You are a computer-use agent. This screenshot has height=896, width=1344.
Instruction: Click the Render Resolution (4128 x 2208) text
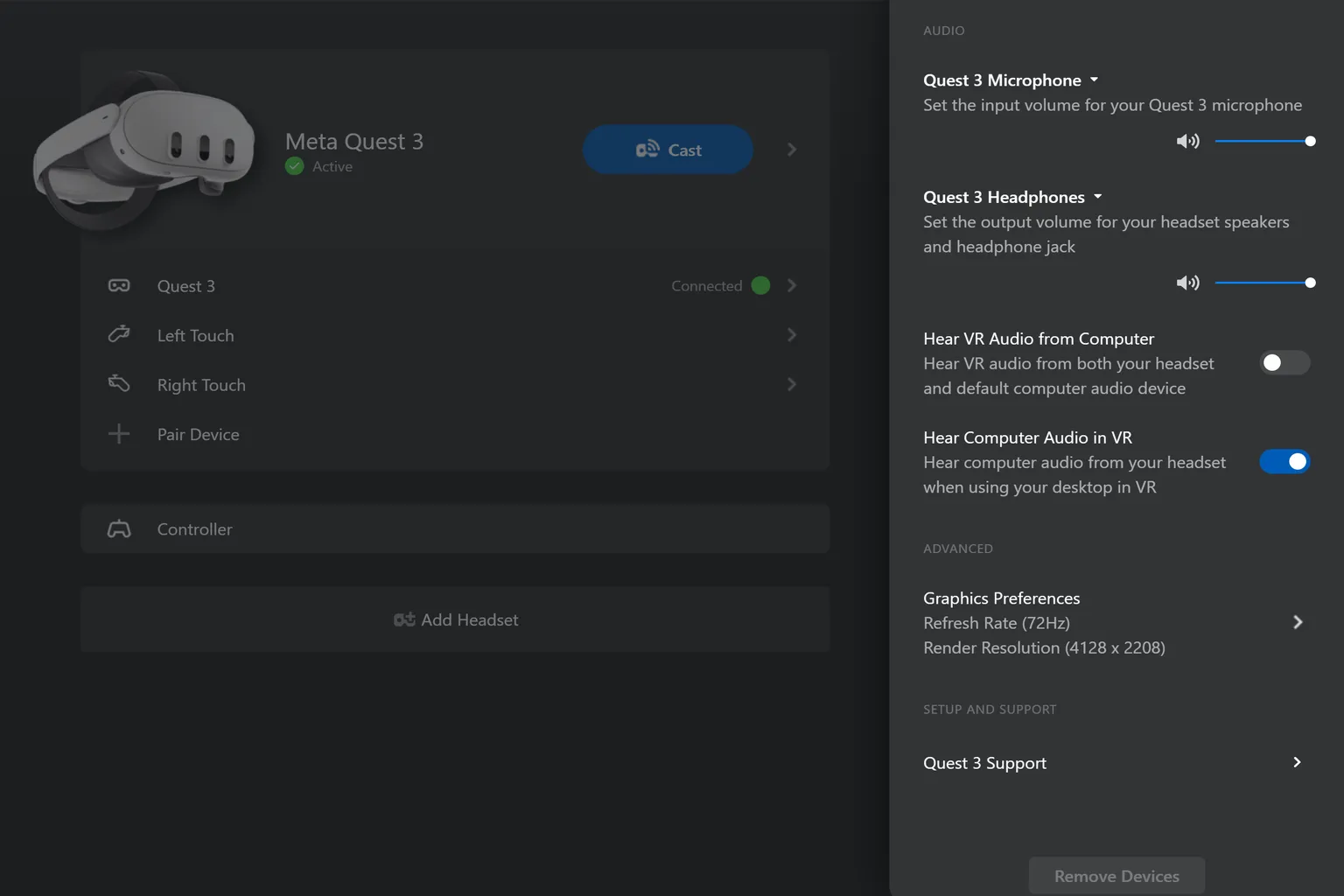coord(1044,647)
